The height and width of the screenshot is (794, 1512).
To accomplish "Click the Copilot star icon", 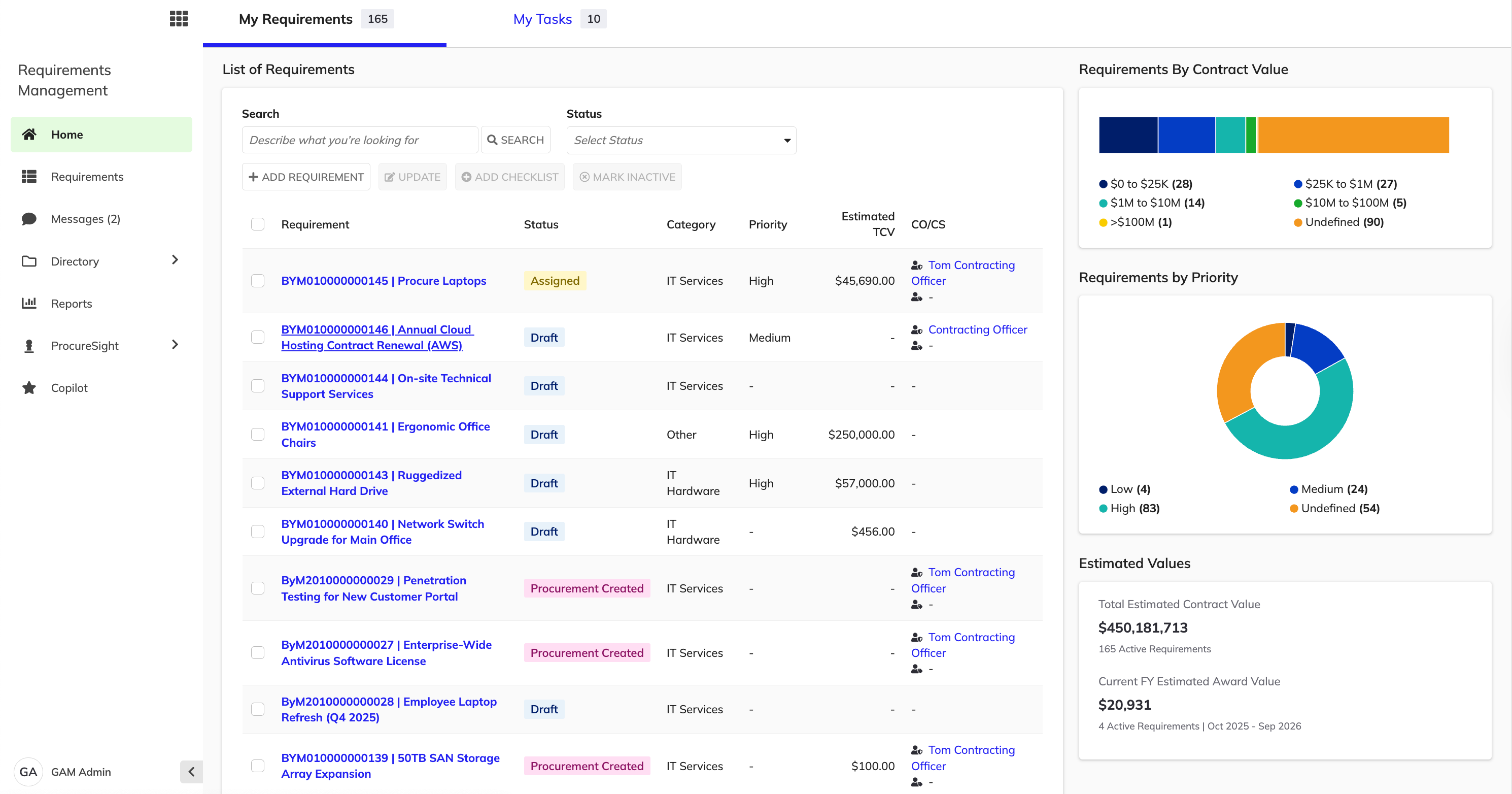I will (x=29, y=387).
